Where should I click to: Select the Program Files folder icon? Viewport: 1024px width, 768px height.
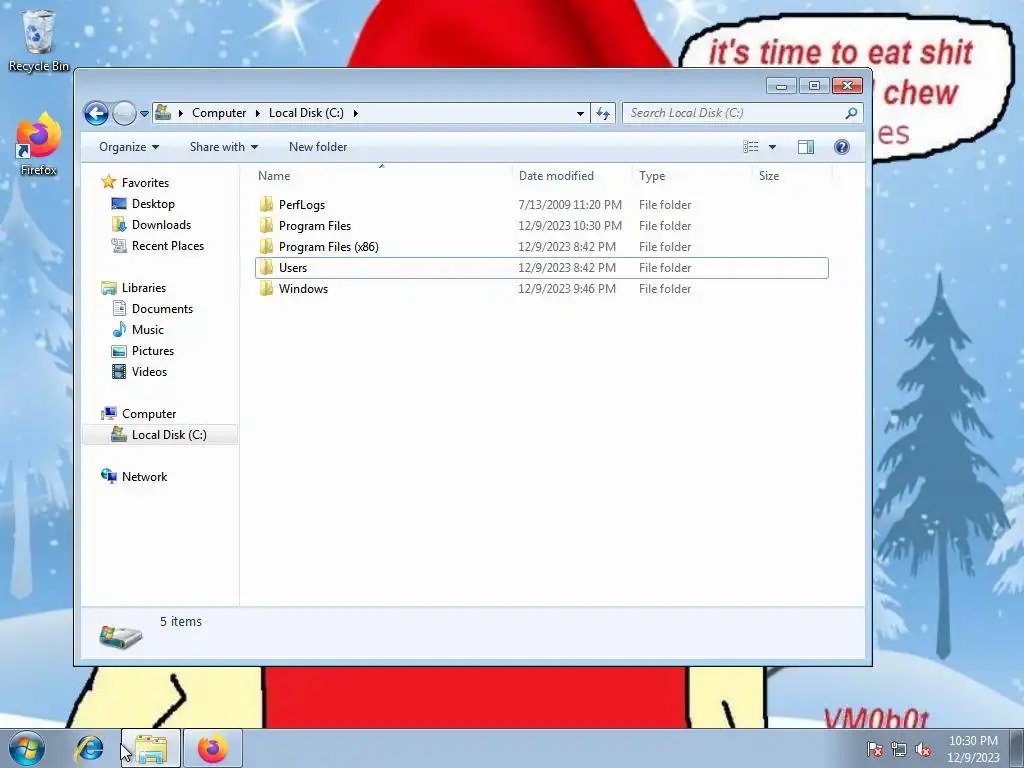tap(266, 225)
